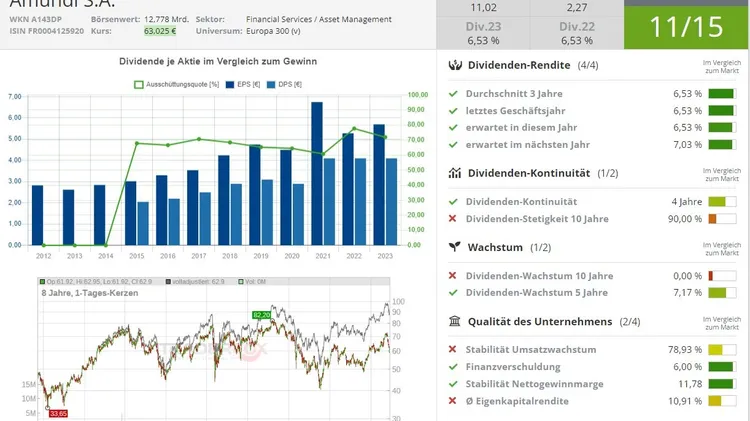Click the Finanzverschuldung green comparison bar

pyautogui.click(x=722, y=367)
